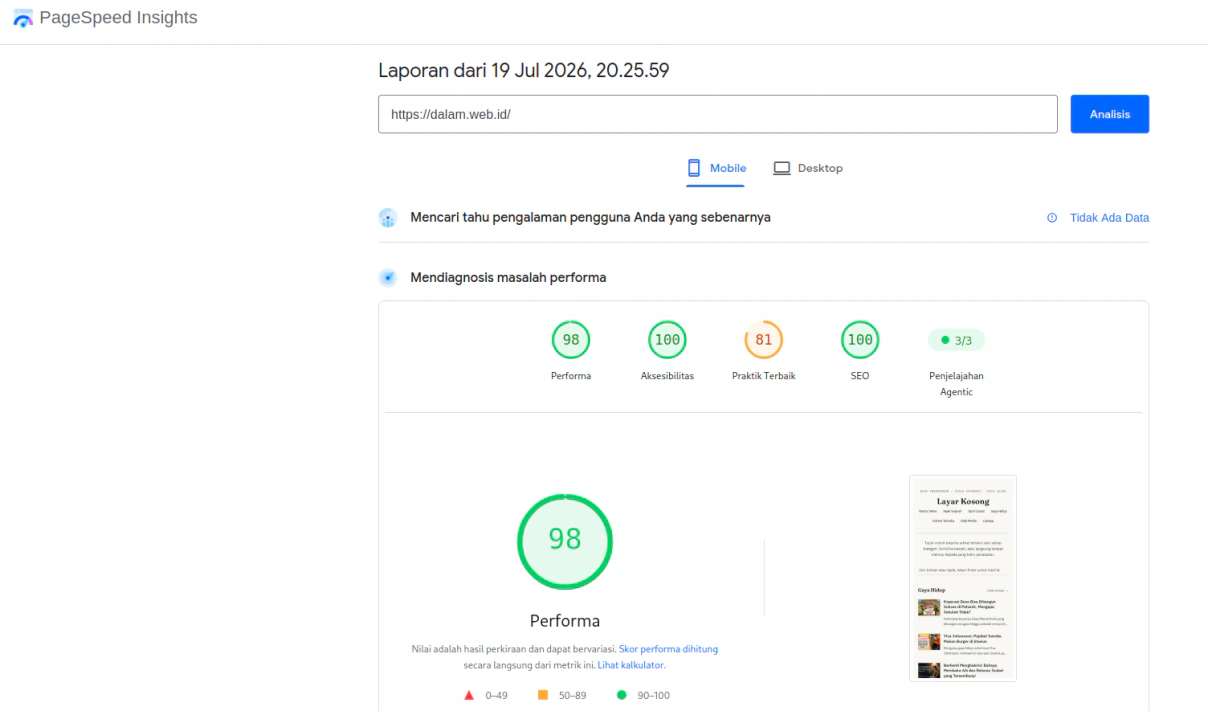Select the Praktik Terbaik 81 score gauge
This screenshot has width=1208, height=711.
[764, 340]
